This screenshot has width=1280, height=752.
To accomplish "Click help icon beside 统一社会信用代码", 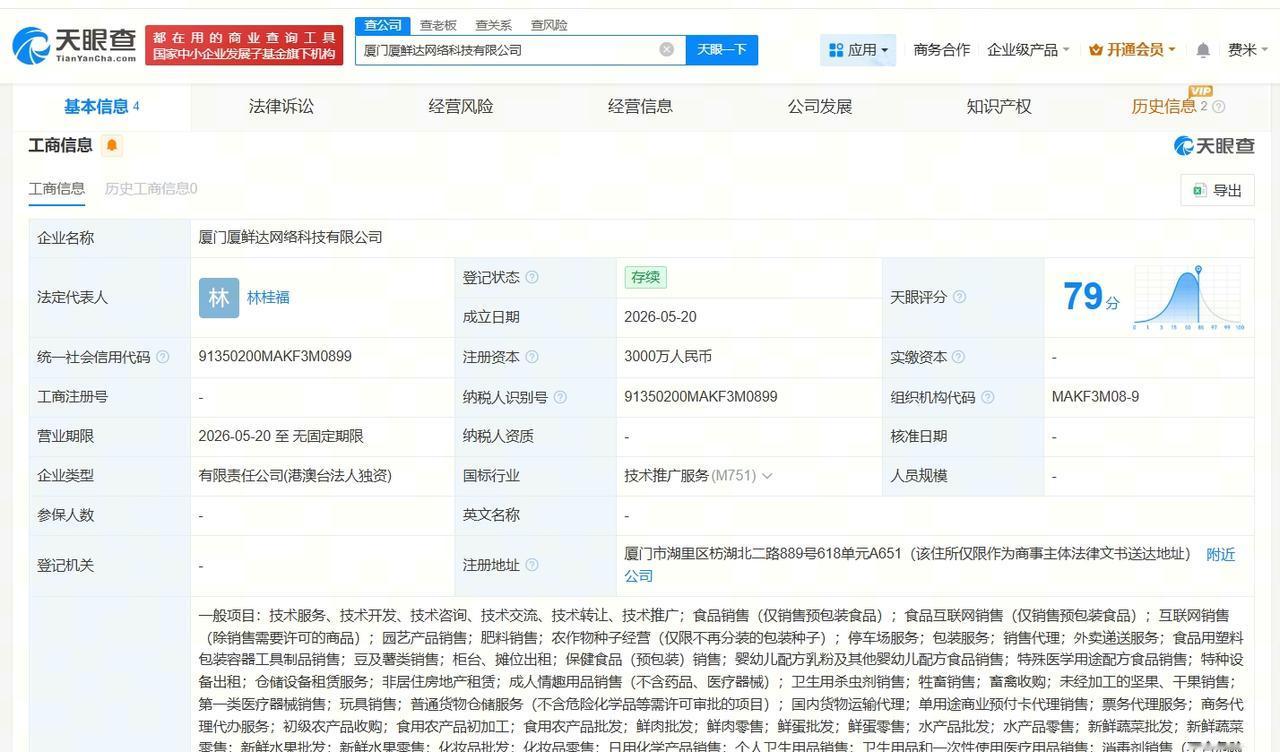I will click(x=163, y=357).
